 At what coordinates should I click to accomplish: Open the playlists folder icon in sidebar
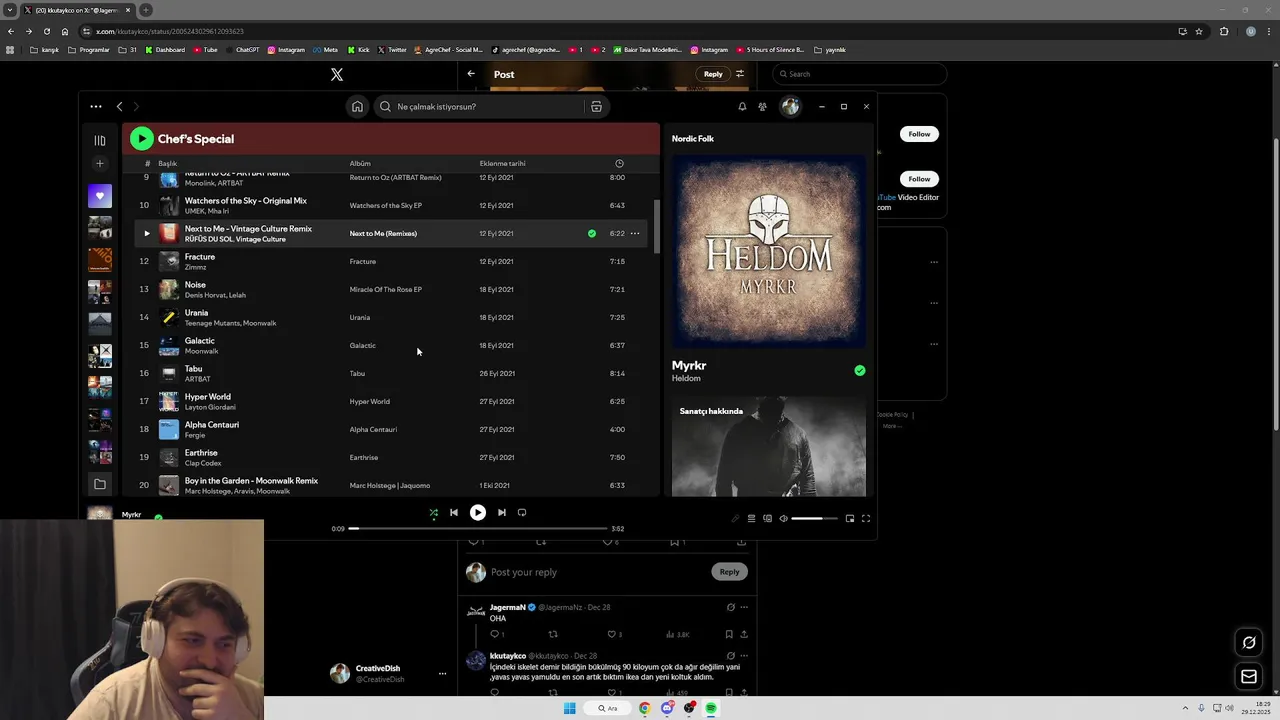point(100,484)
